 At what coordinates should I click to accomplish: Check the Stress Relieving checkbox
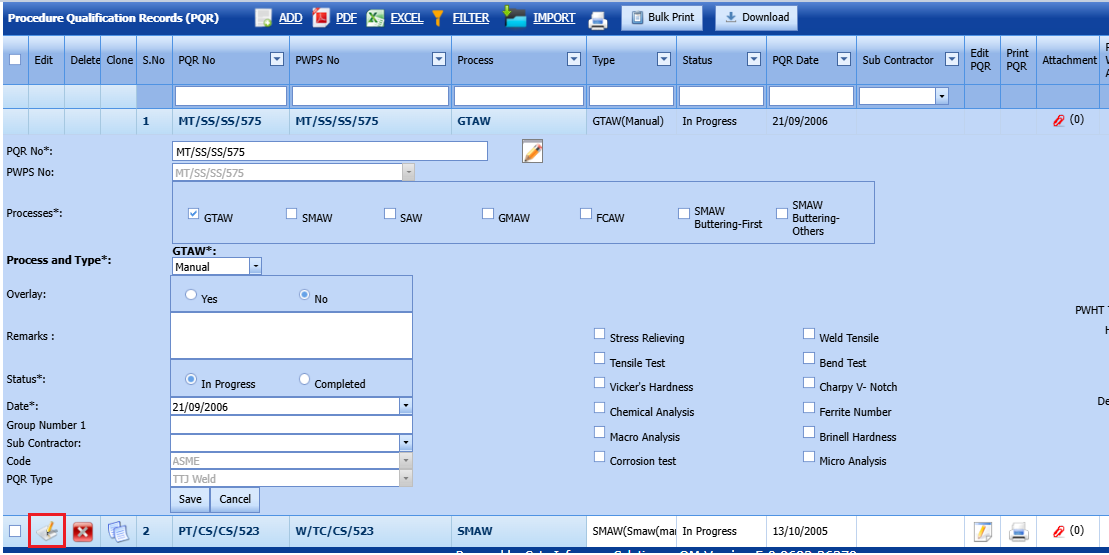(599, 334)
